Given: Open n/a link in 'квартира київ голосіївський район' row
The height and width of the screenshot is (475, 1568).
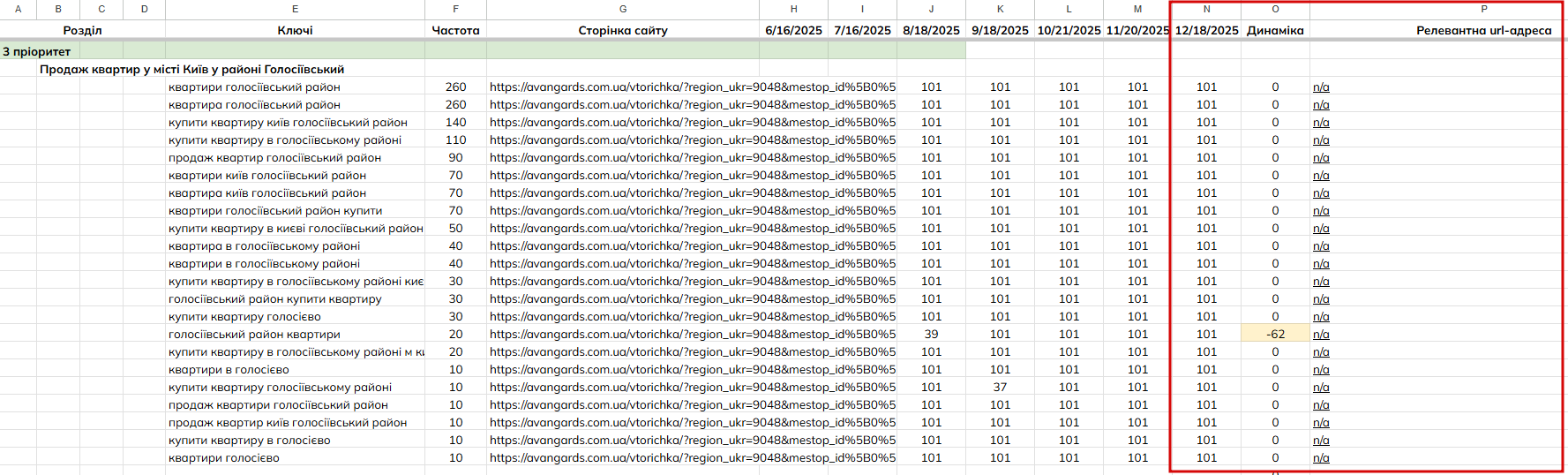Looking at the screenshot, I should 1321,192.
